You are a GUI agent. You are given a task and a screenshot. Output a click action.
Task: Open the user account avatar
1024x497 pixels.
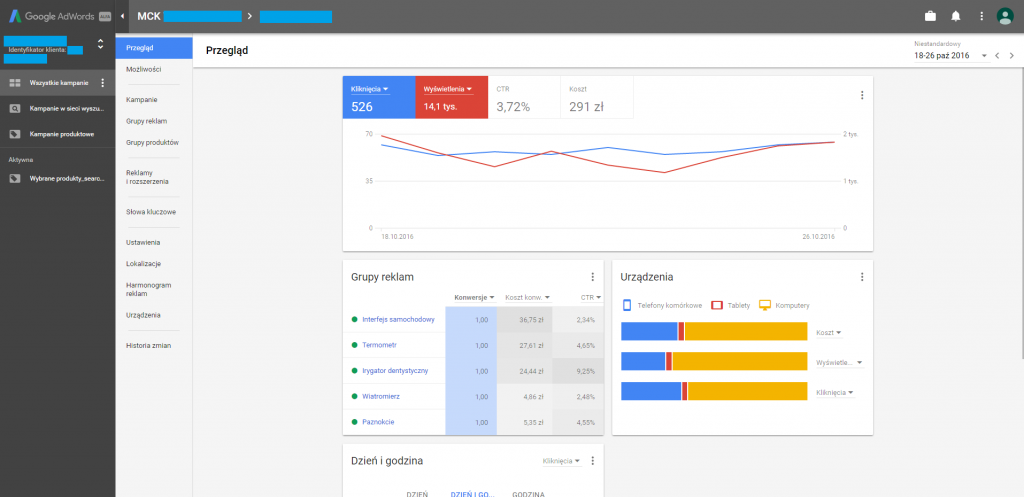coord(1004,16)
